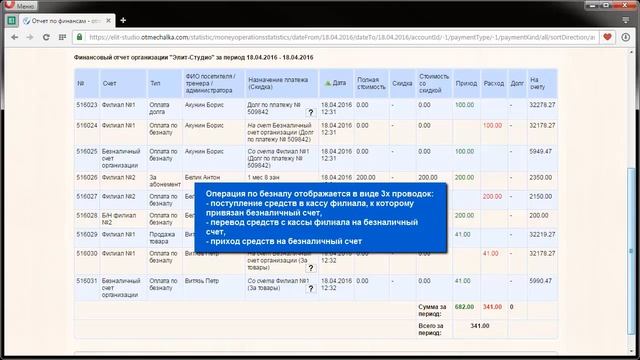Close the Отчет по финансам tab
Image resolution: width=640 pixels, height=360 pixels.
[x=109, y=20]
